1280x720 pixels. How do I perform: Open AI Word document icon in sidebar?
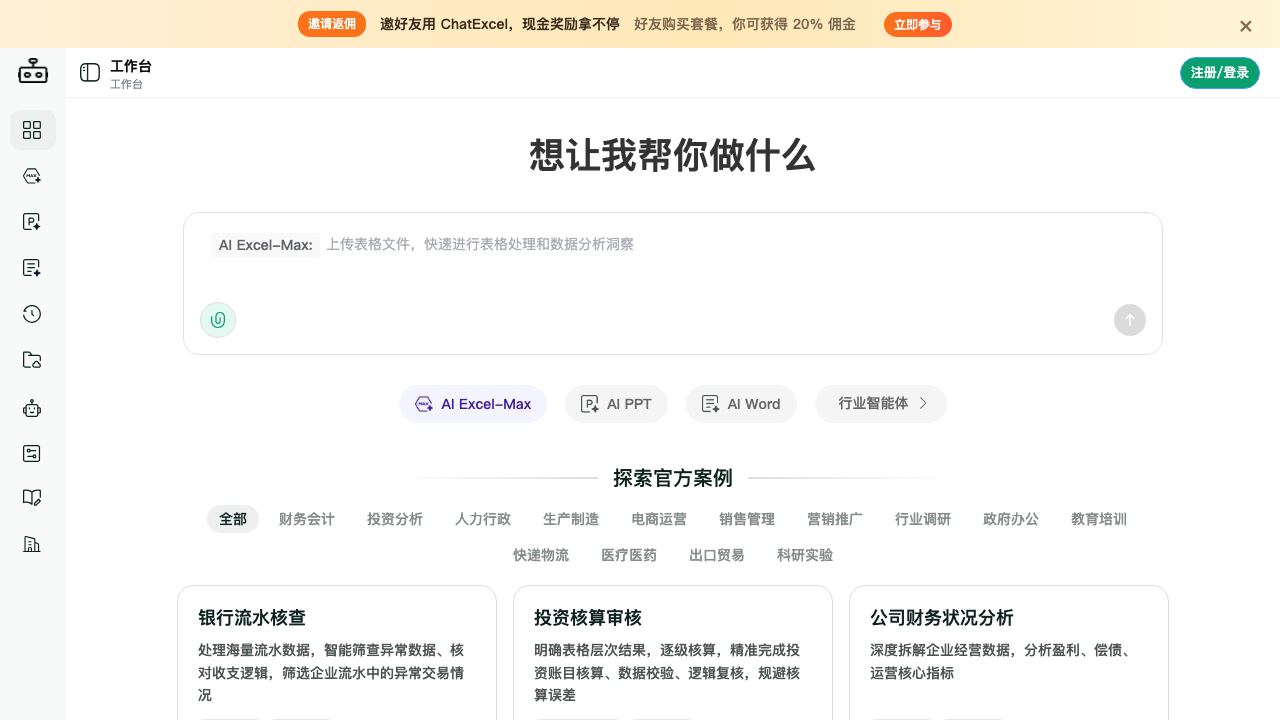coord(32,268)
